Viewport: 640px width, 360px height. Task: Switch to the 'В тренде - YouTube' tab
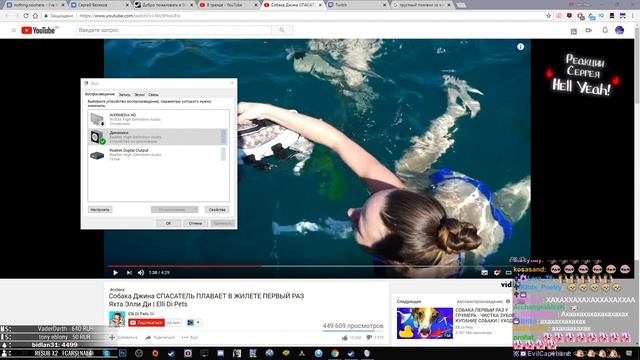227,5
